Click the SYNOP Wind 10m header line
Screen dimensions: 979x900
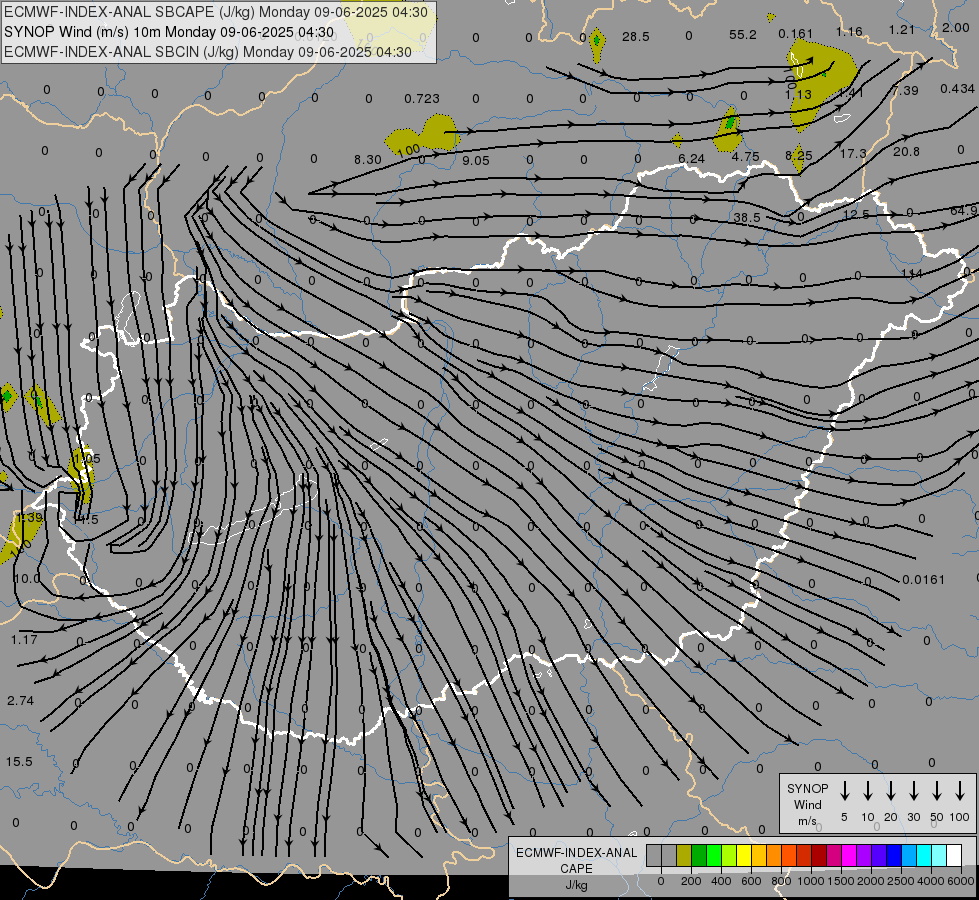coord(169,32)
